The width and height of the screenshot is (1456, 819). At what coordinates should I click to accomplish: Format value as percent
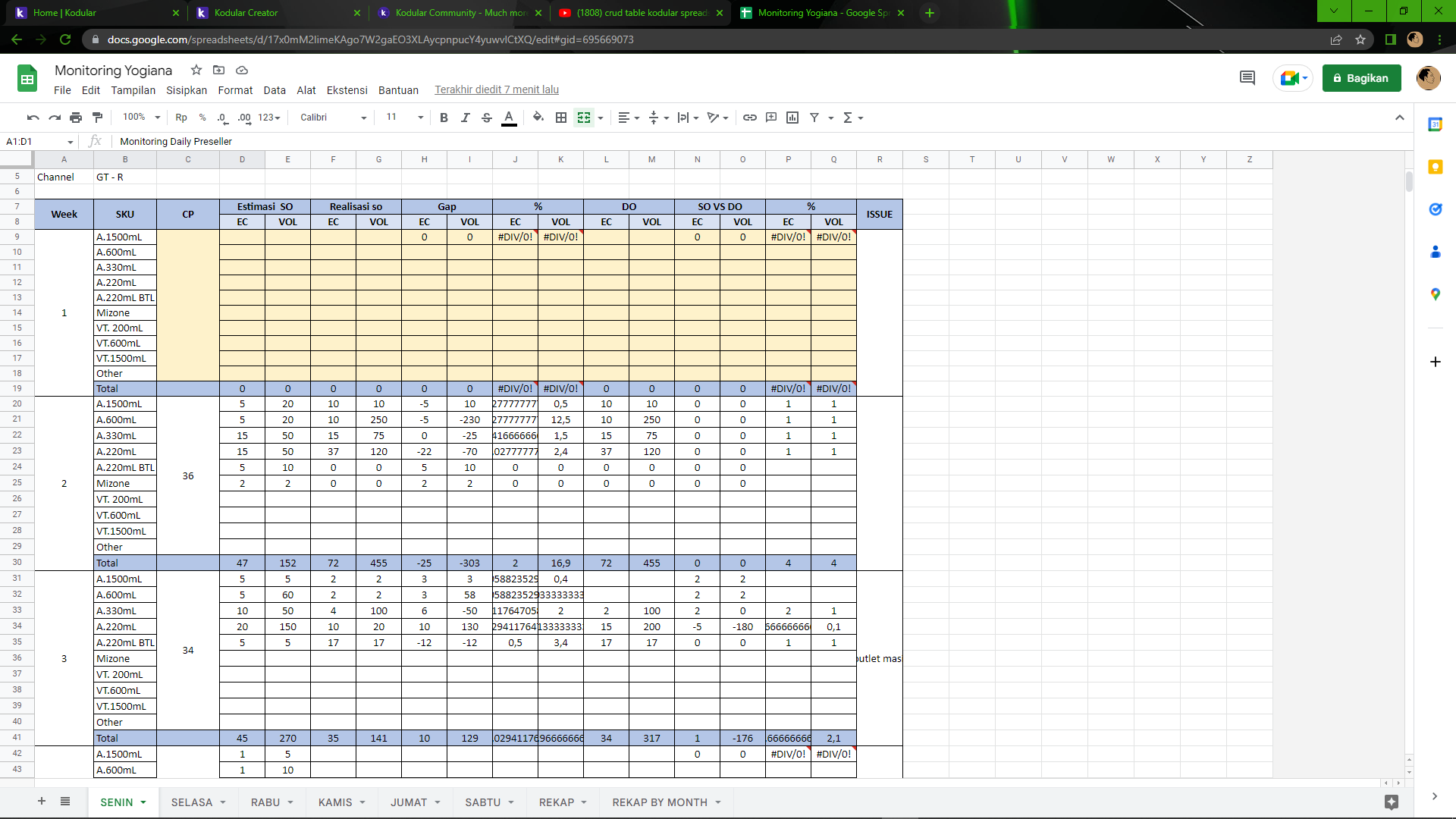pos(202,118)
